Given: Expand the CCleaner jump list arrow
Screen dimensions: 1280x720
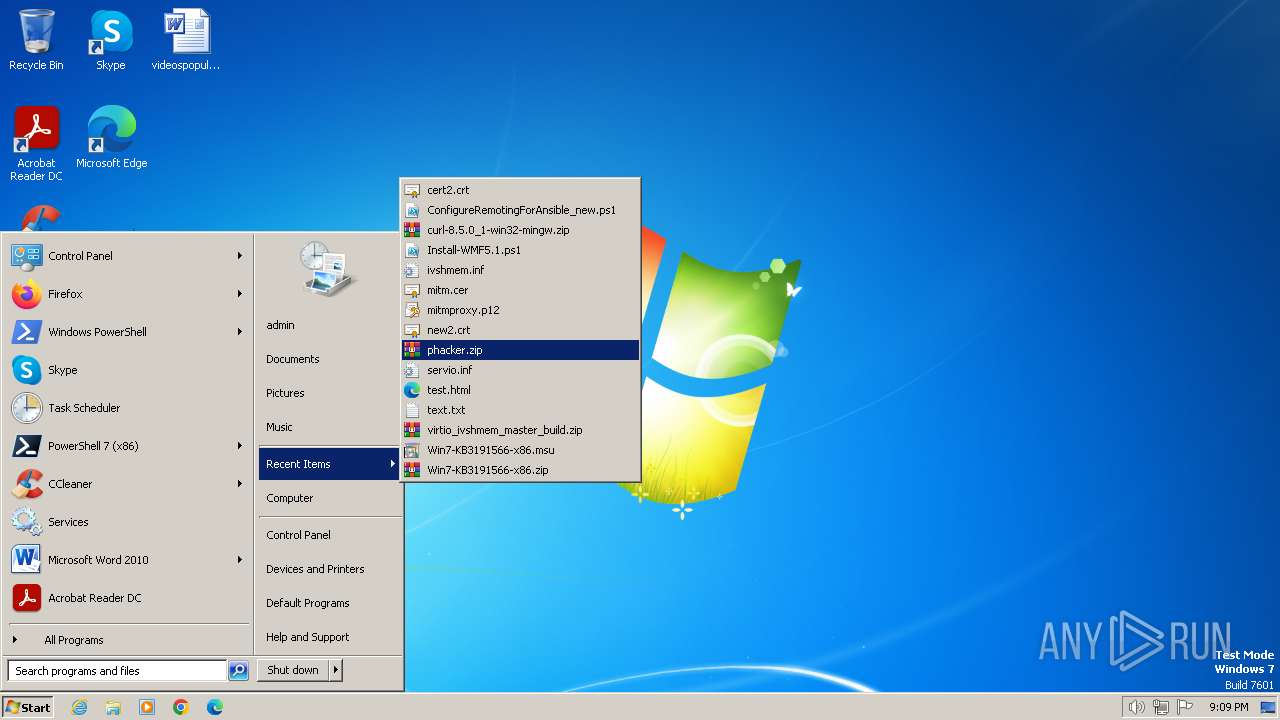Looking at the screenshot, I should pos(240,484).
